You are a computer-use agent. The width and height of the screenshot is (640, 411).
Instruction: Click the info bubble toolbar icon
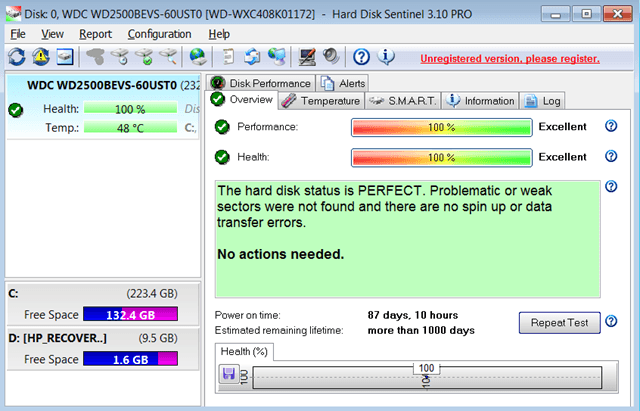tap(386, 57)
